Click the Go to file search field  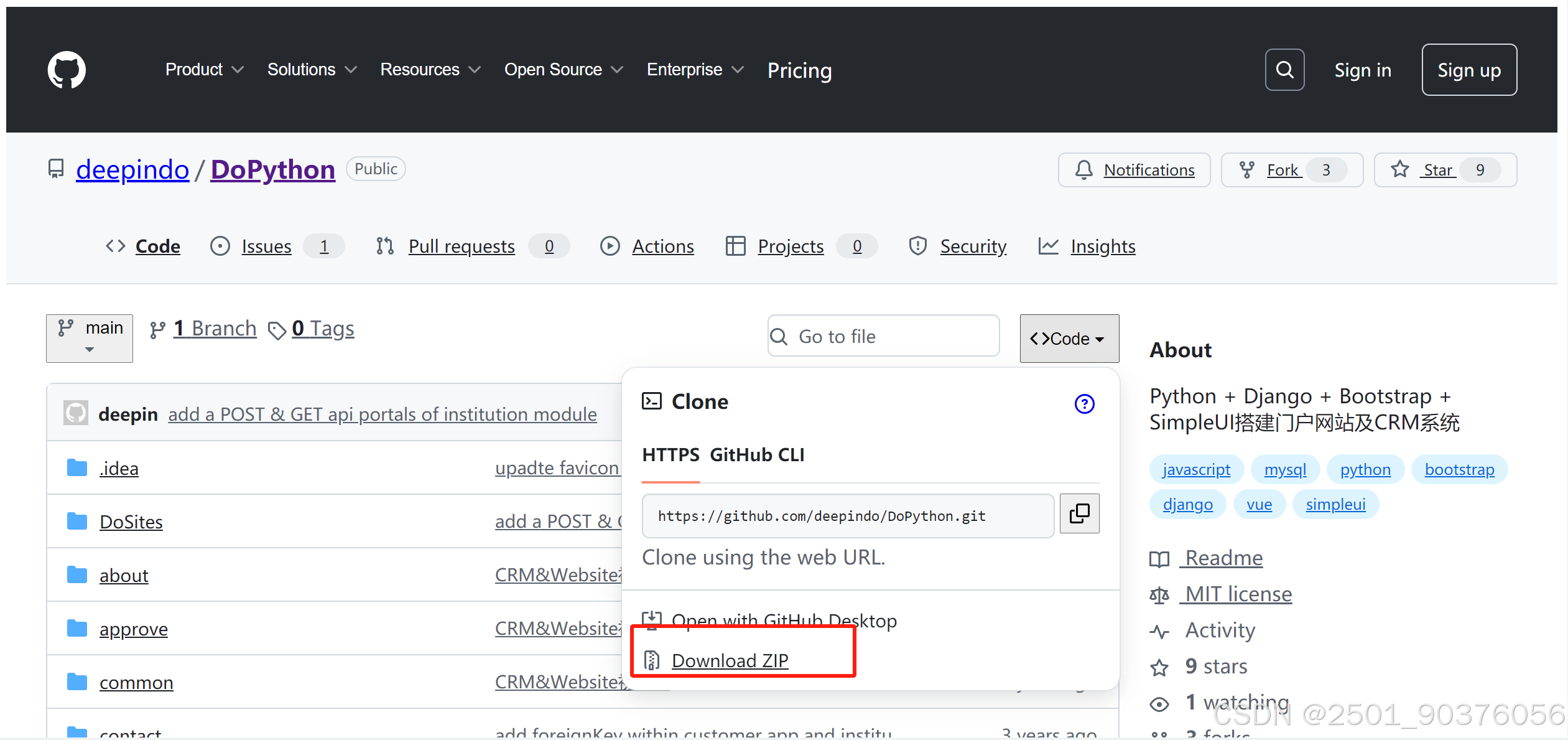point(883,336)
